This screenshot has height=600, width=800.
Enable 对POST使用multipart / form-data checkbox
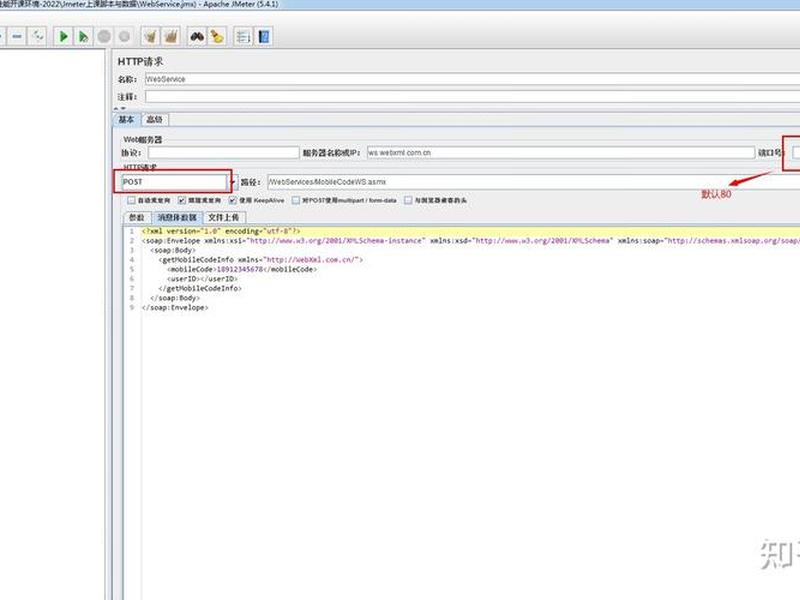pyautogui.click(x=296, y=201)
